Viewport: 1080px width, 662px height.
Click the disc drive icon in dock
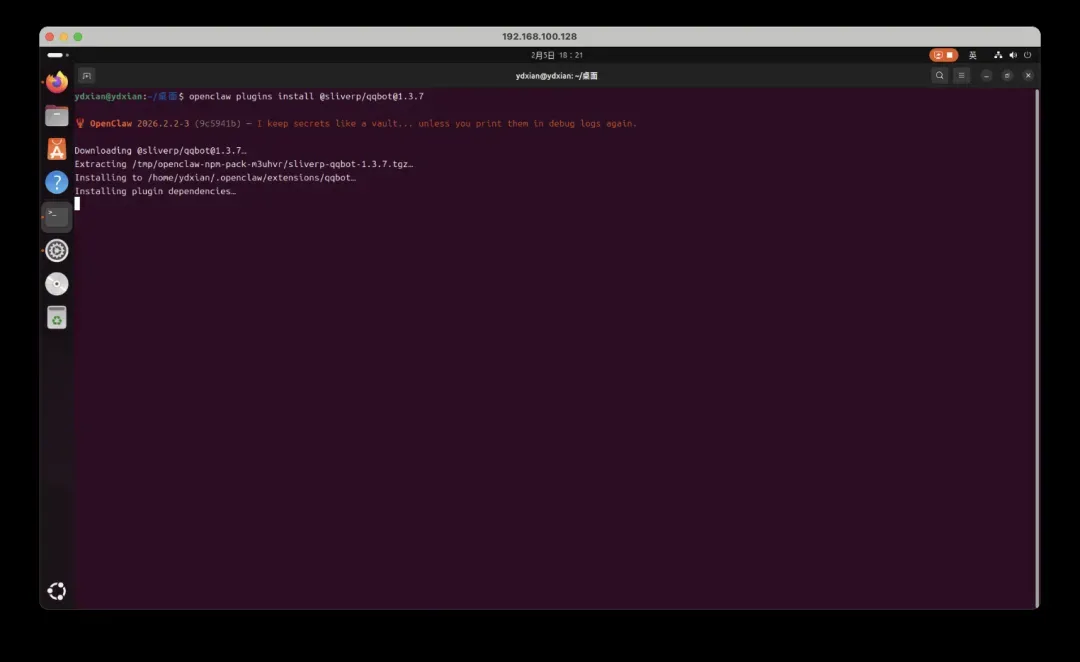[x=57, y=284]
